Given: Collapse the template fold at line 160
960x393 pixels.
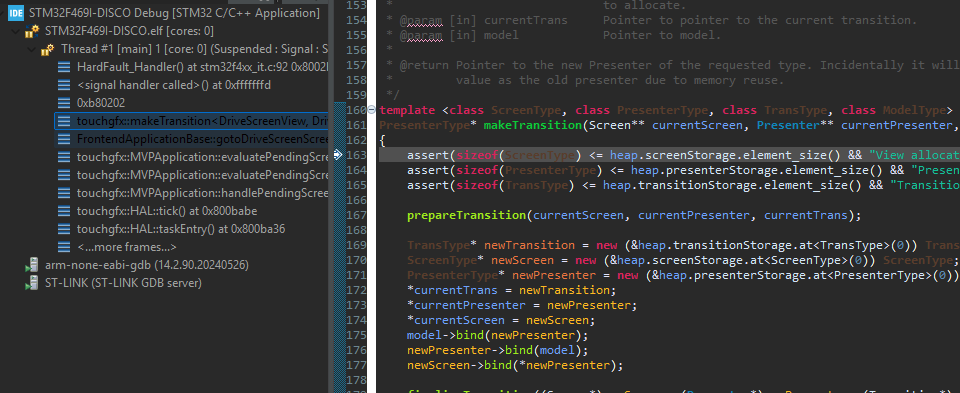Looking at the screenshot, I should (x=371, y=110).
